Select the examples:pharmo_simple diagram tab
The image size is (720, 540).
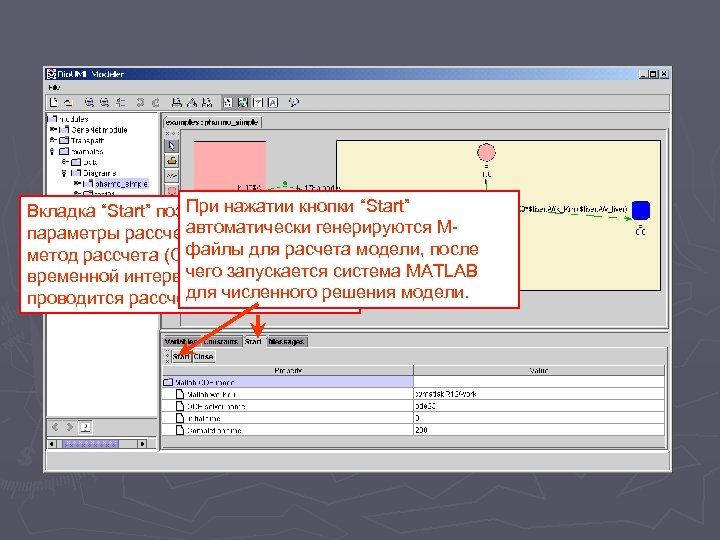[x=213, y=122]
